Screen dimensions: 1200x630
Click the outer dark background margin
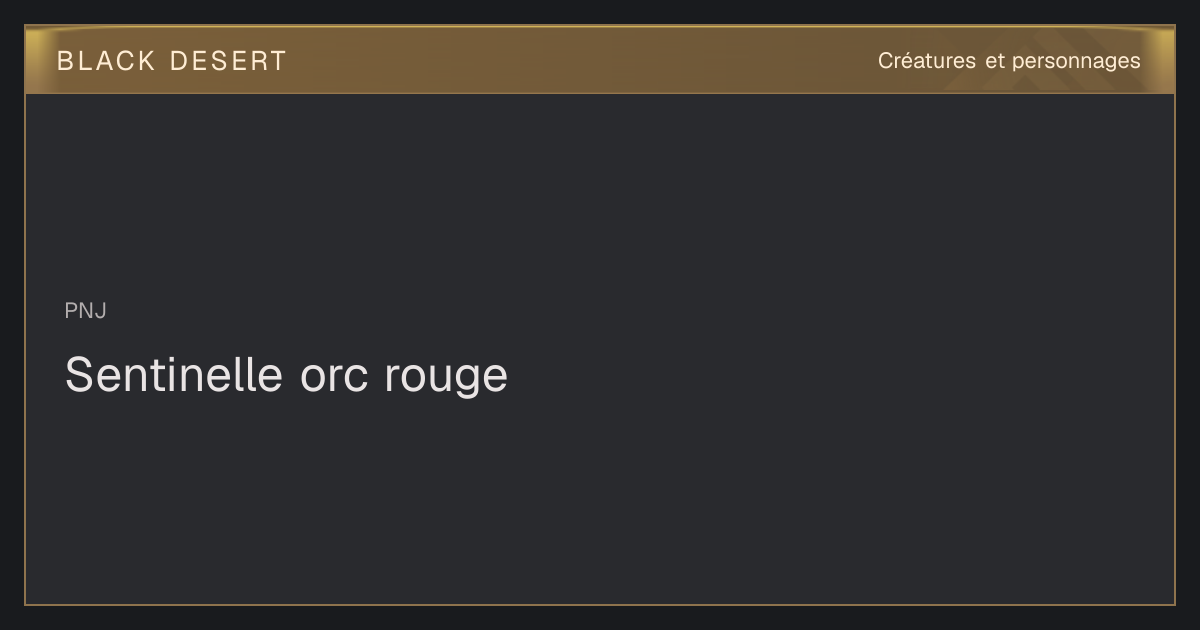(x=600, y=618)
